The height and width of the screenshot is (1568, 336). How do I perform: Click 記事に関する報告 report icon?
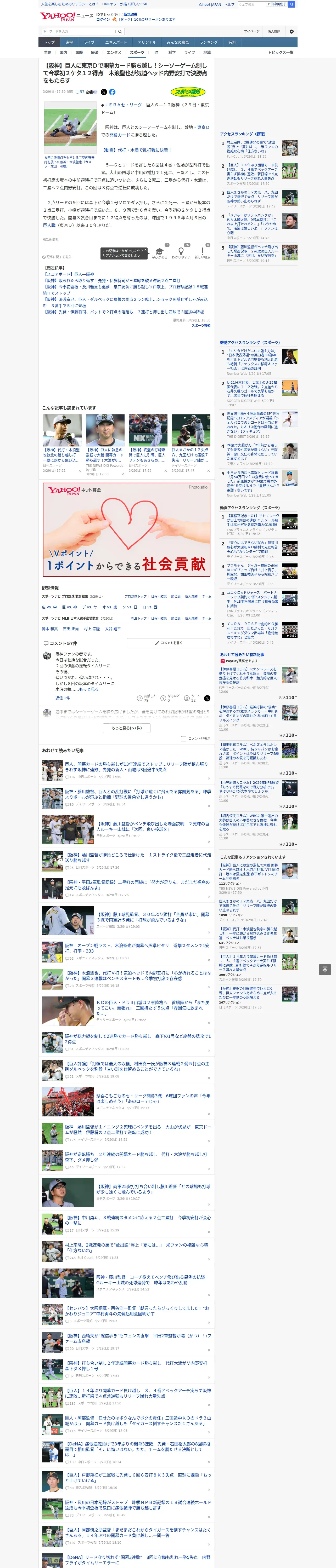pos(57,257)
